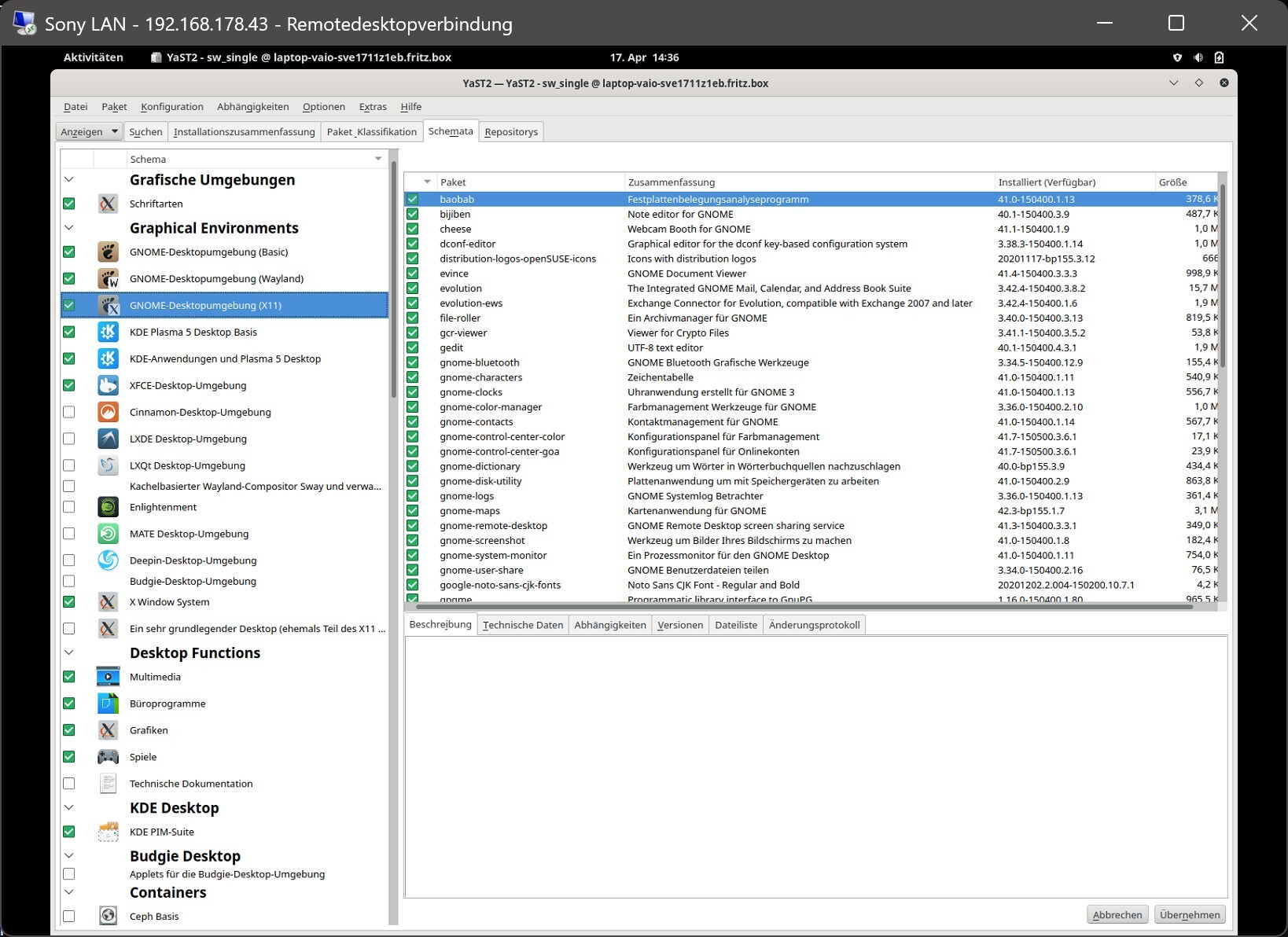Open the Abhängigkeiten menu
The image size is (1288, 937).
(x=252, y=107)
